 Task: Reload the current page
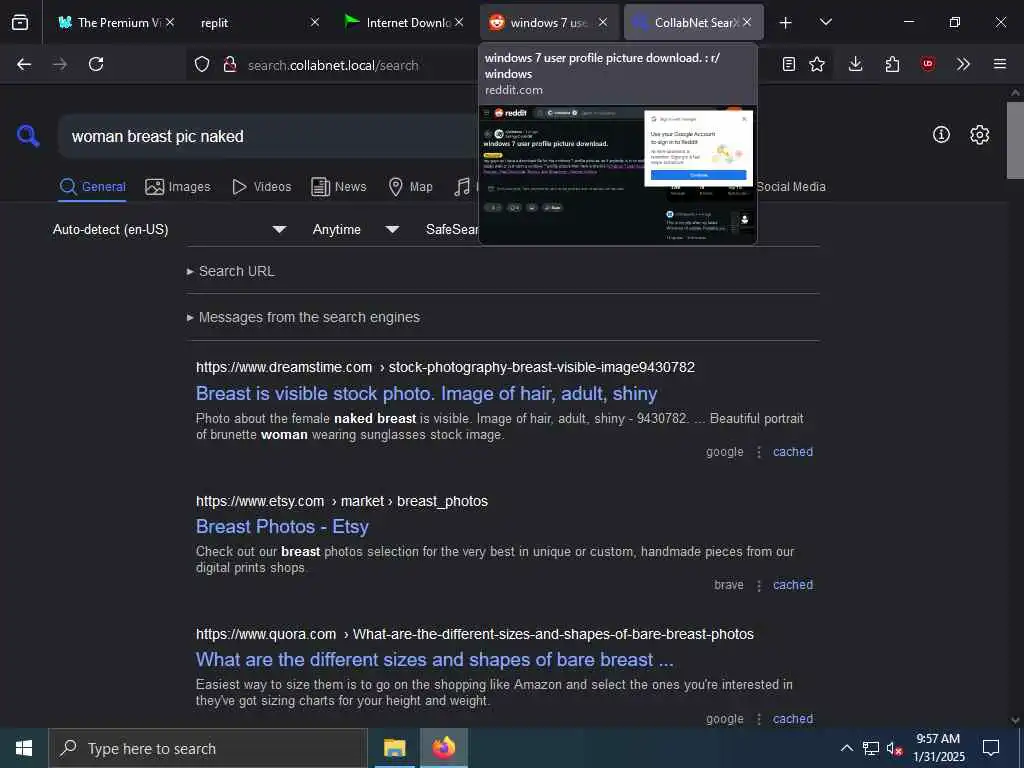click(x=96, y=64)
